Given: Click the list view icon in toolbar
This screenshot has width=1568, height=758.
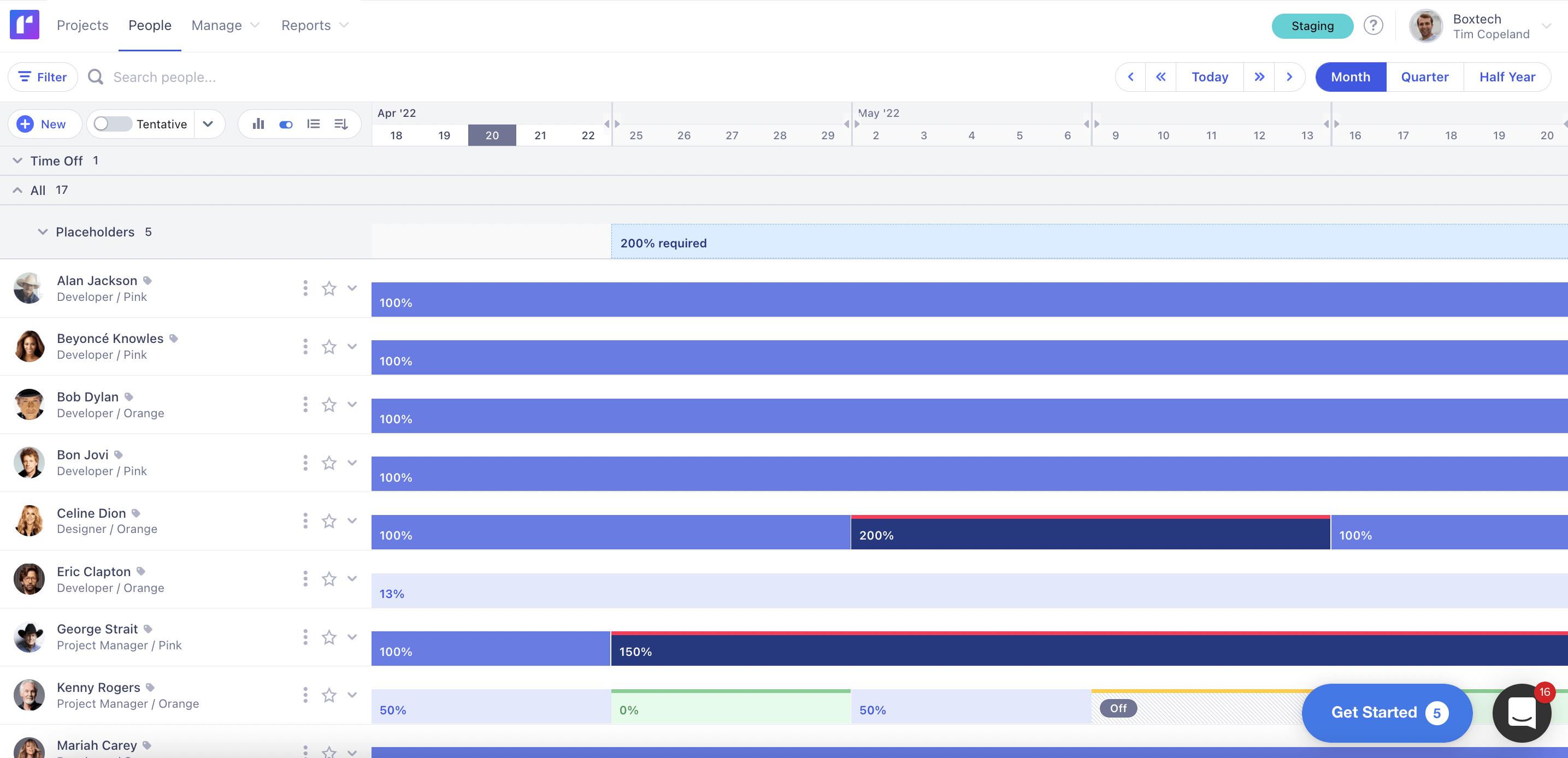Looking at the screenshot, I should (314, 124).
